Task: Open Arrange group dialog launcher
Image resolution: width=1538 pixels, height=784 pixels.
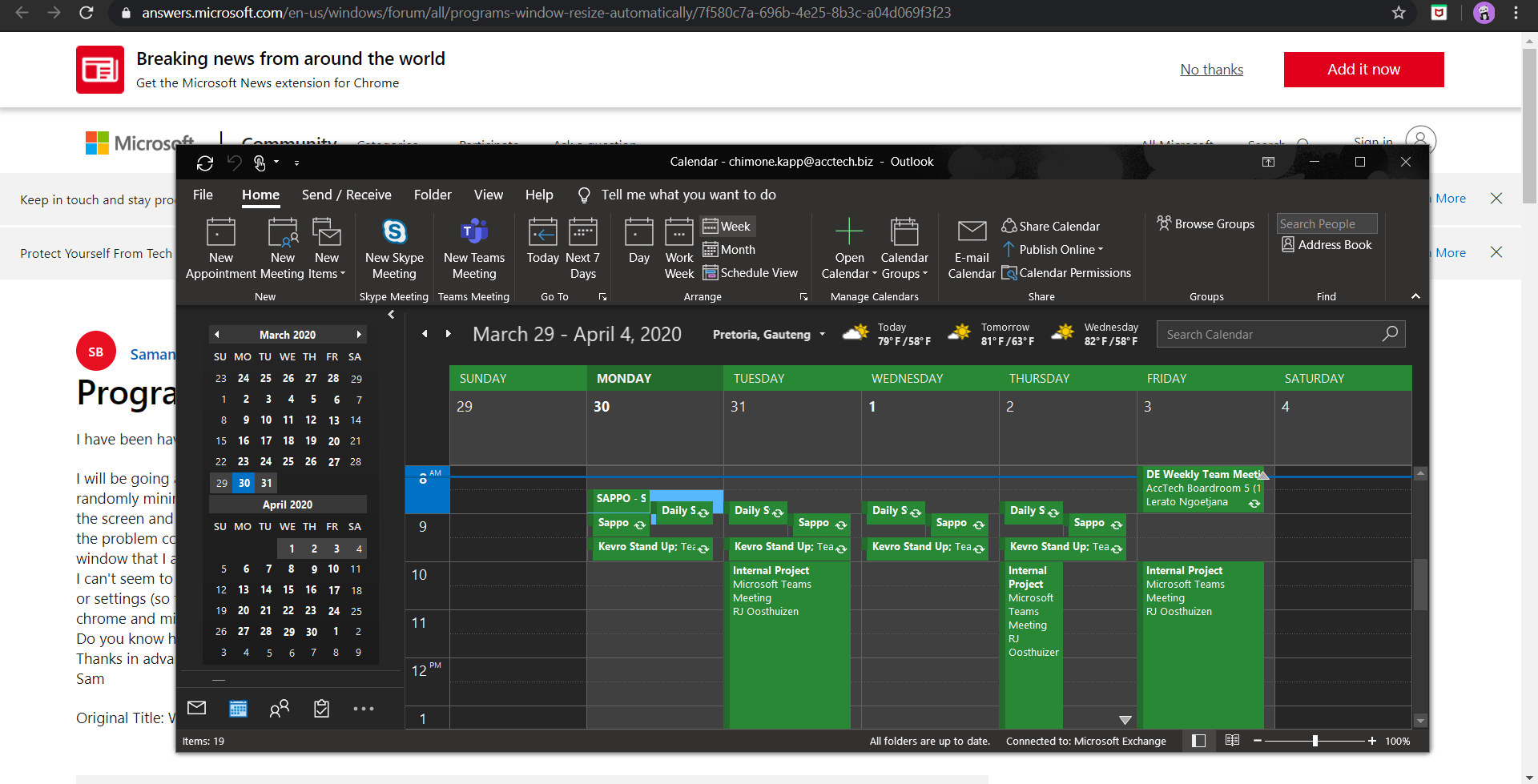Action: coord(803,297)
